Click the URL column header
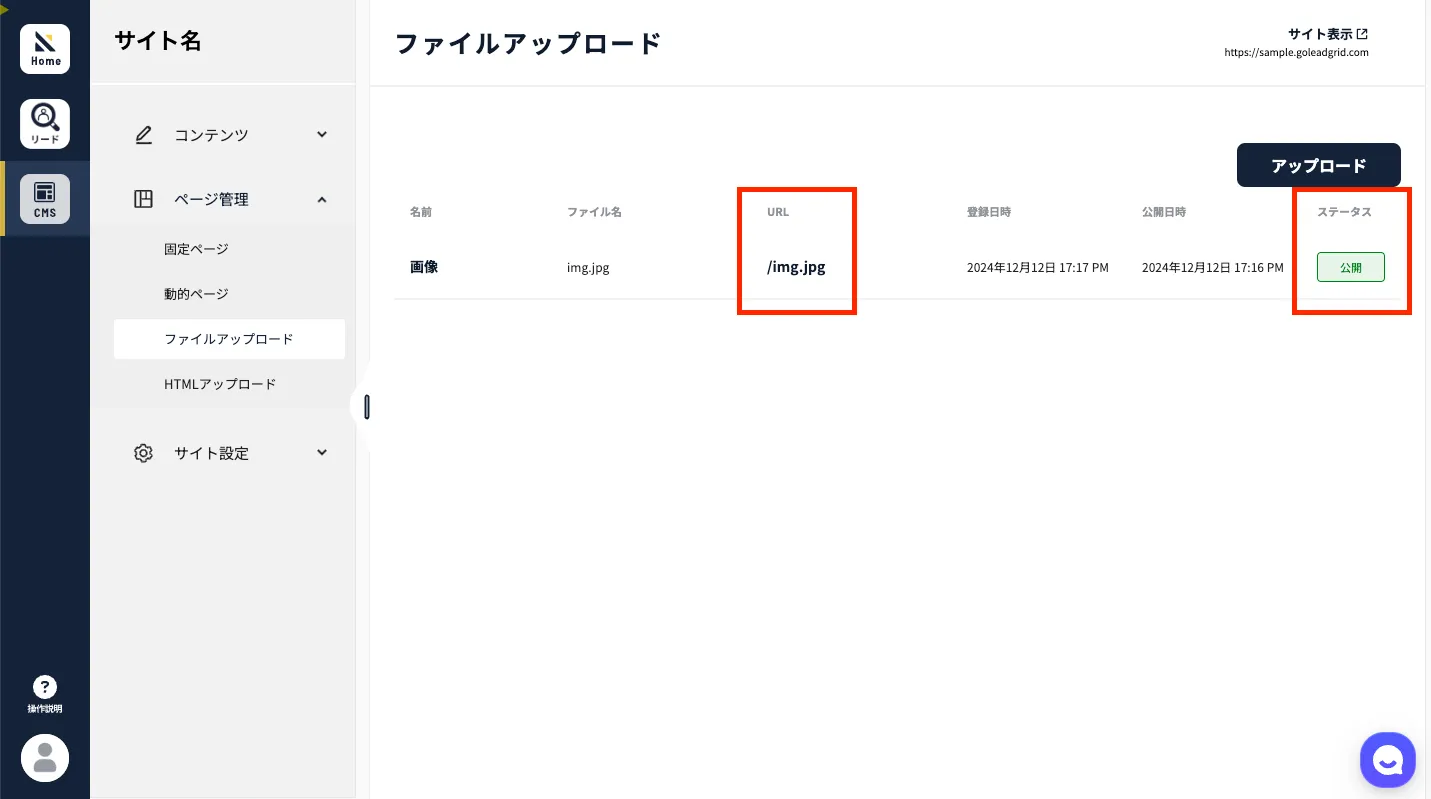The height and width of the screenshot is (799, 1431). [x=778, y=212]
